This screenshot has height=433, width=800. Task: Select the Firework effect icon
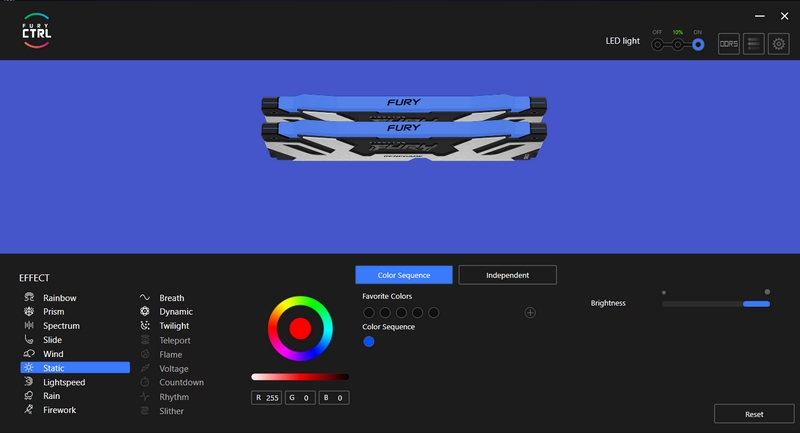pyautogui.click(x=29, y=410)
